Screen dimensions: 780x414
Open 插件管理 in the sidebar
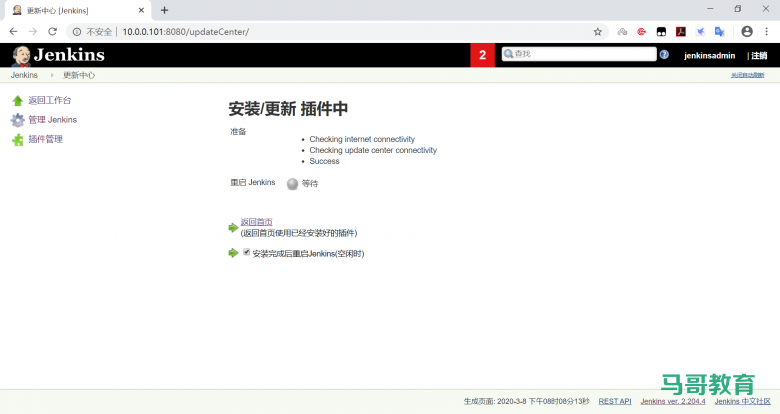pos(45,139)
